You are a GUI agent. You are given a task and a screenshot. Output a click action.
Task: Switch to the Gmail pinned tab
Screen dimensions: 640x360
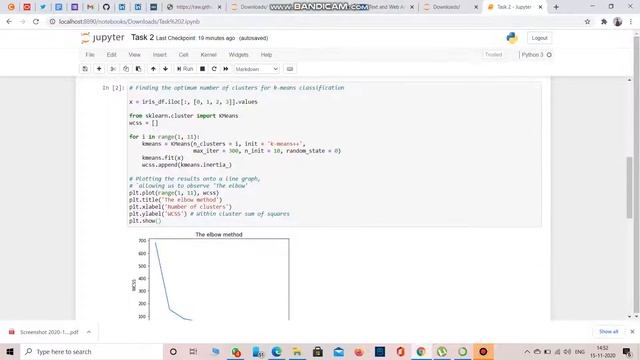point(90,7)
